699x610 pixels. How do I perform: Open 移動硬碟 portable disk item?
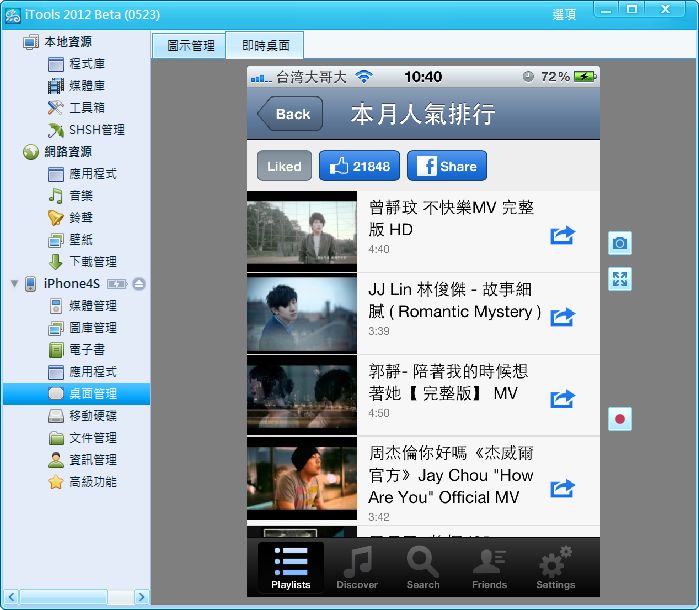coord(82,416)
